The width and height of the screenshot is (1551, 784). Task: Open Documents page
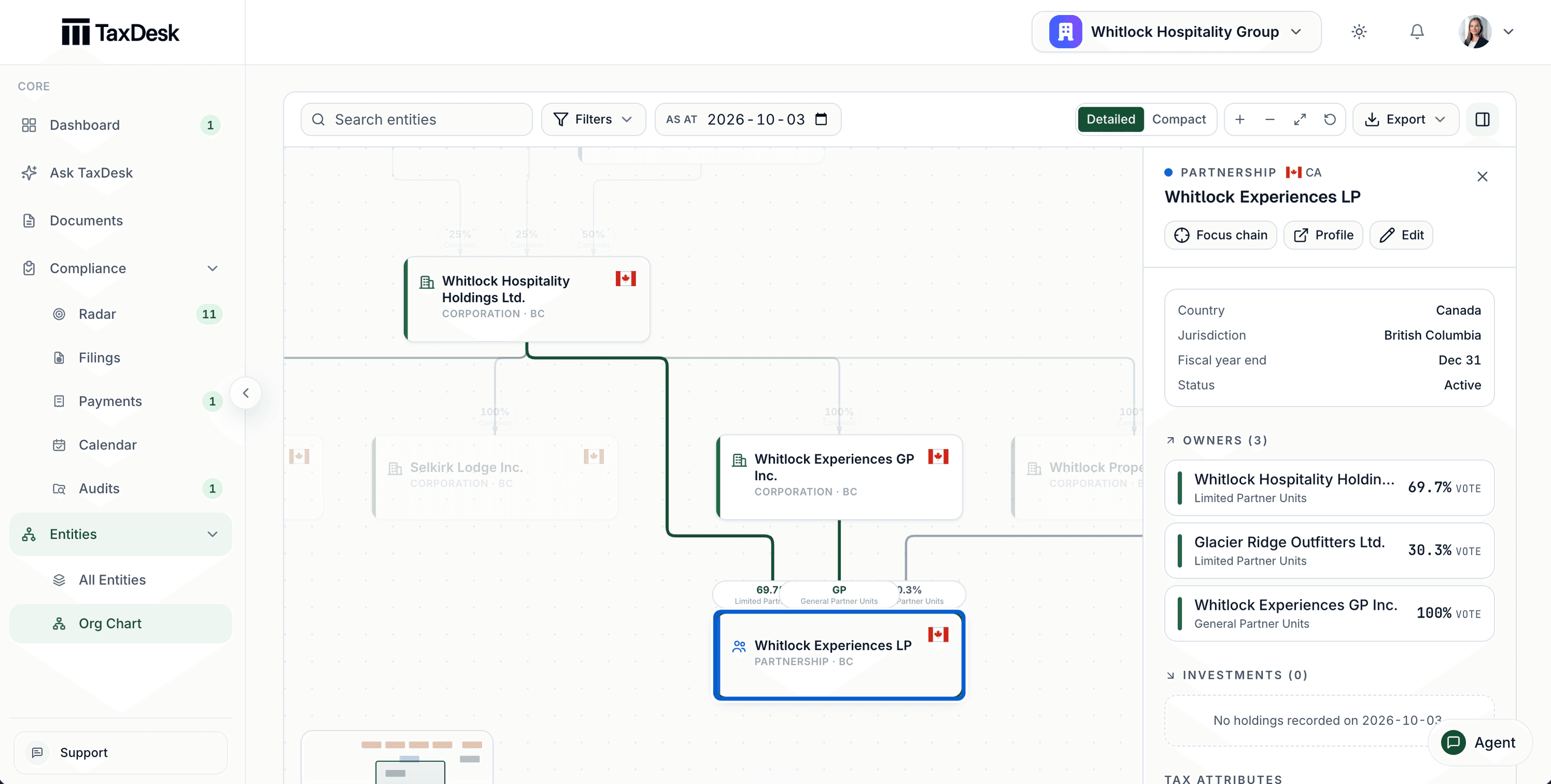(x=120, y=221)
